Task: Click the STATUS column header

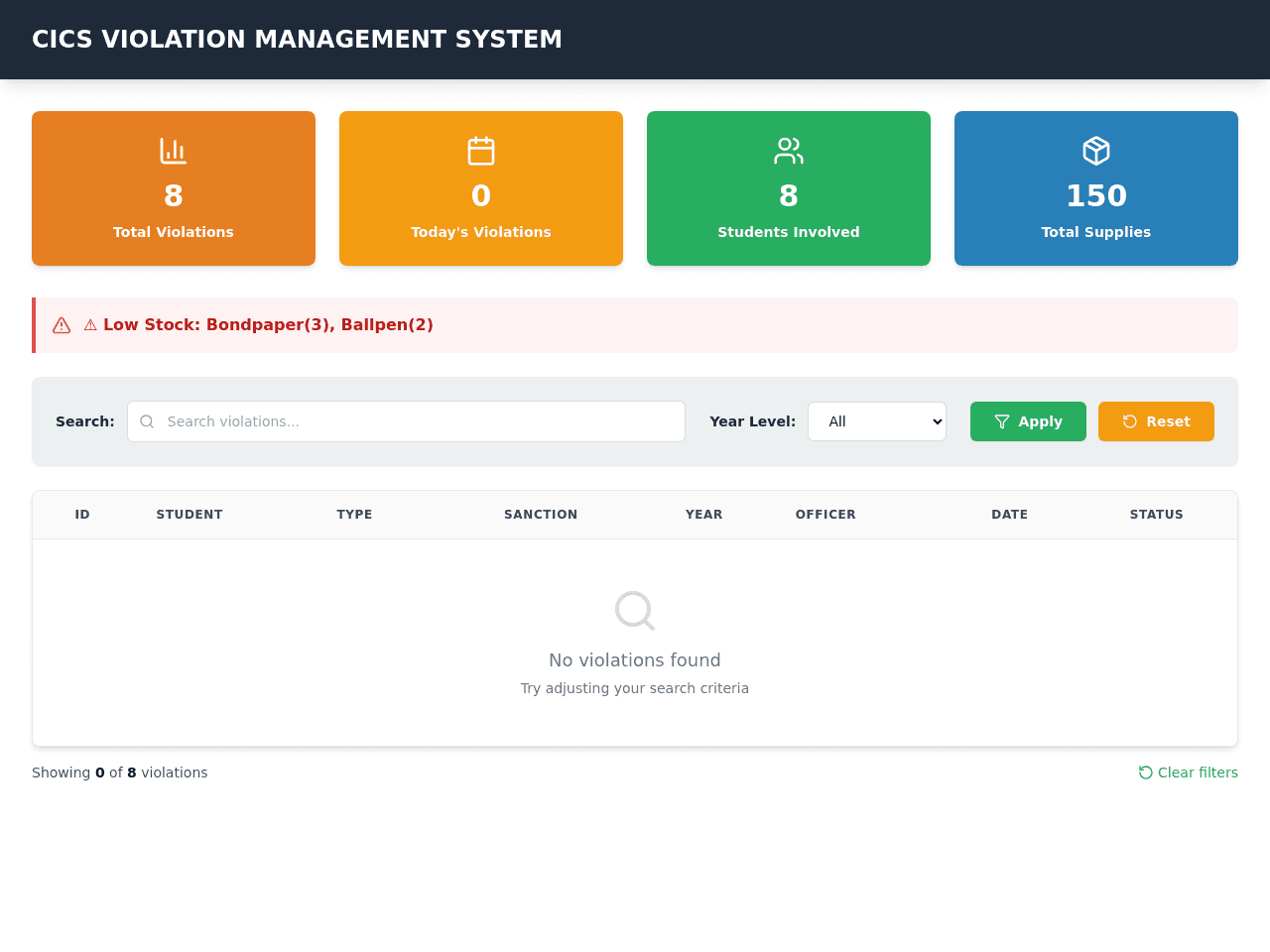Action: point(1157,515)
